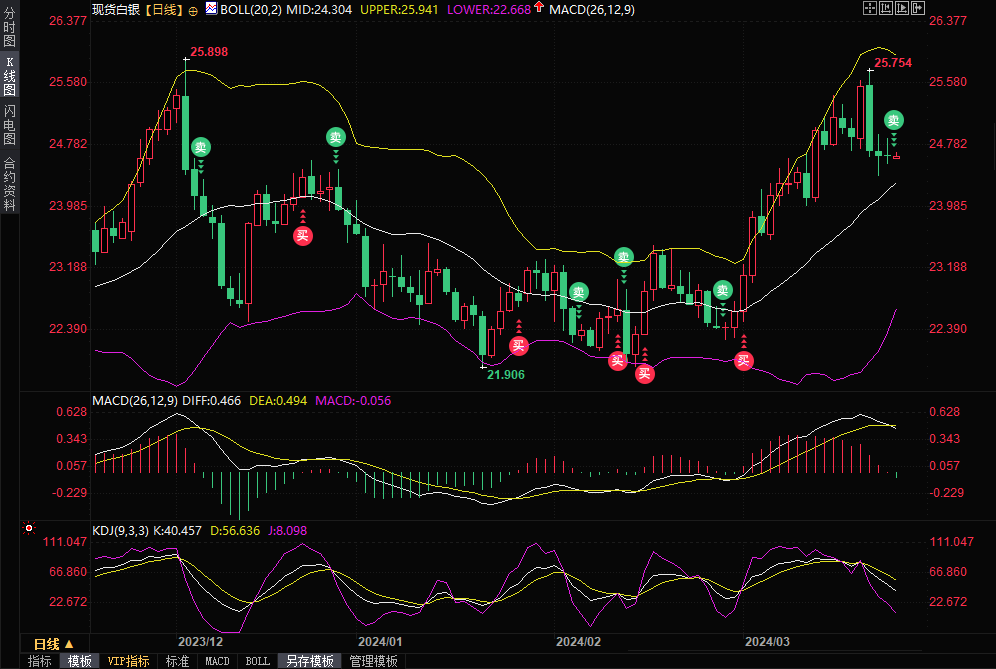Image resolution: width=996 pixels, height=669 pixels.
Task: Click the rightmost icon in top-right toolbar
Action: point(918,8)
